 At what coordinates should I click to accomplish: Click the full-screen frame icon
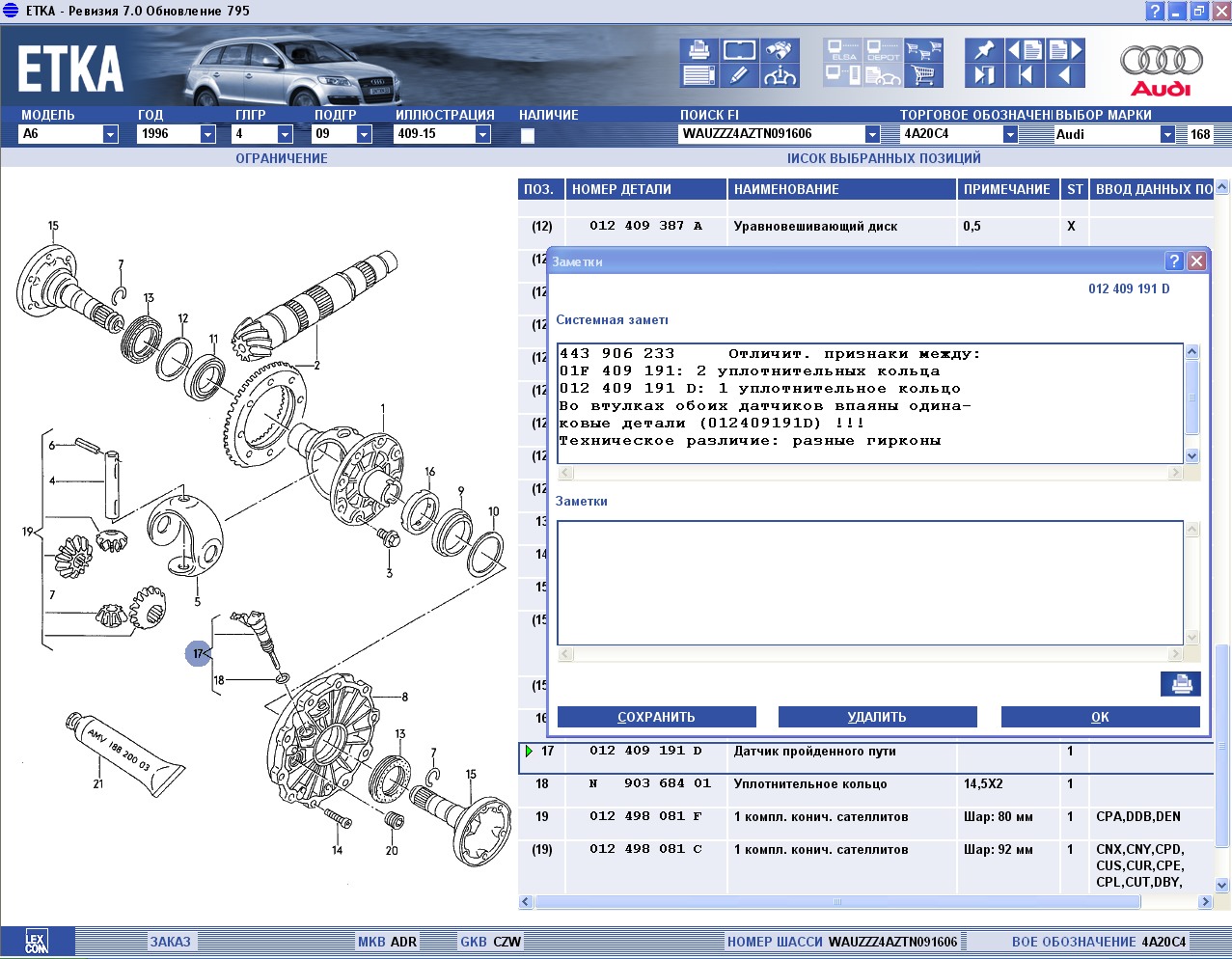[739, 50]
